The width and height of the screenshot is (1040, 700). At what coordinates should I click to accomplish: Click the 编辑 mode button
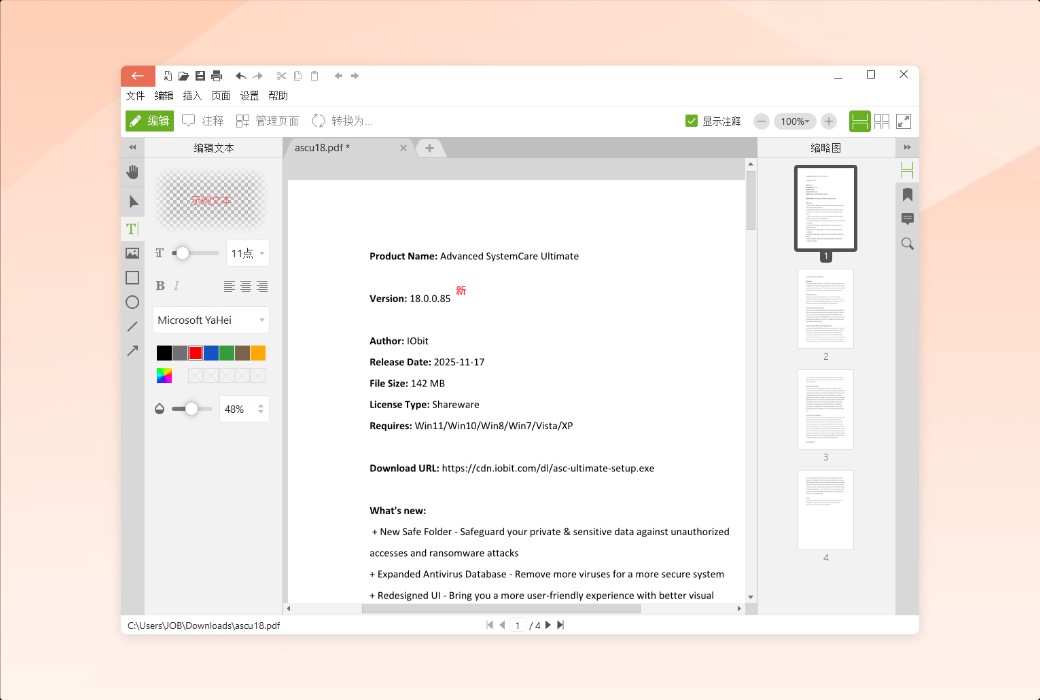click(x=148, y=121)
